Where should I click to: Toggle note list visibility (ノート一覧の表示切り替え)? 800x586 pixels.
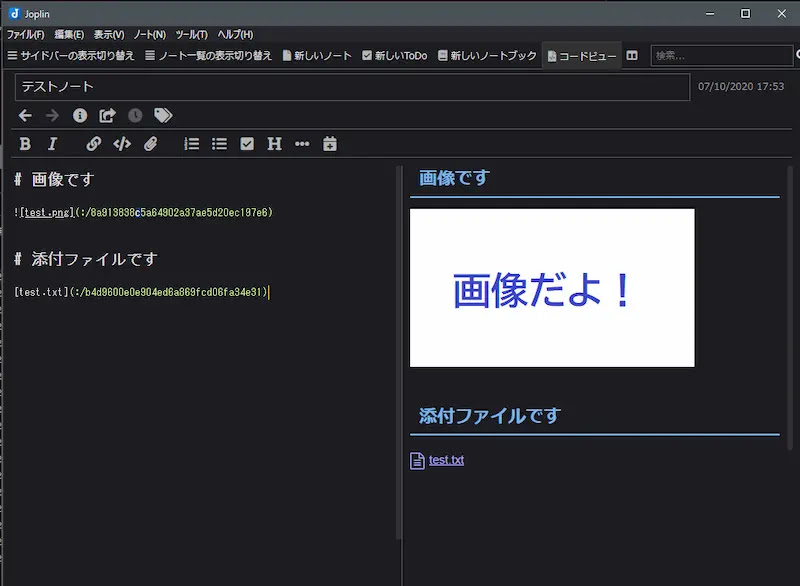(208, 56)
